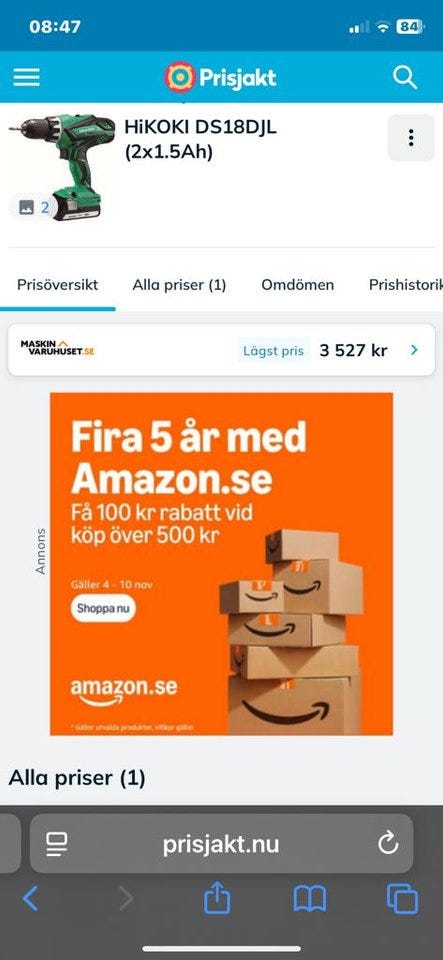443x960 pixels.
Task: Expand the lowest price chevron arrow
Action: pos(414,350)
